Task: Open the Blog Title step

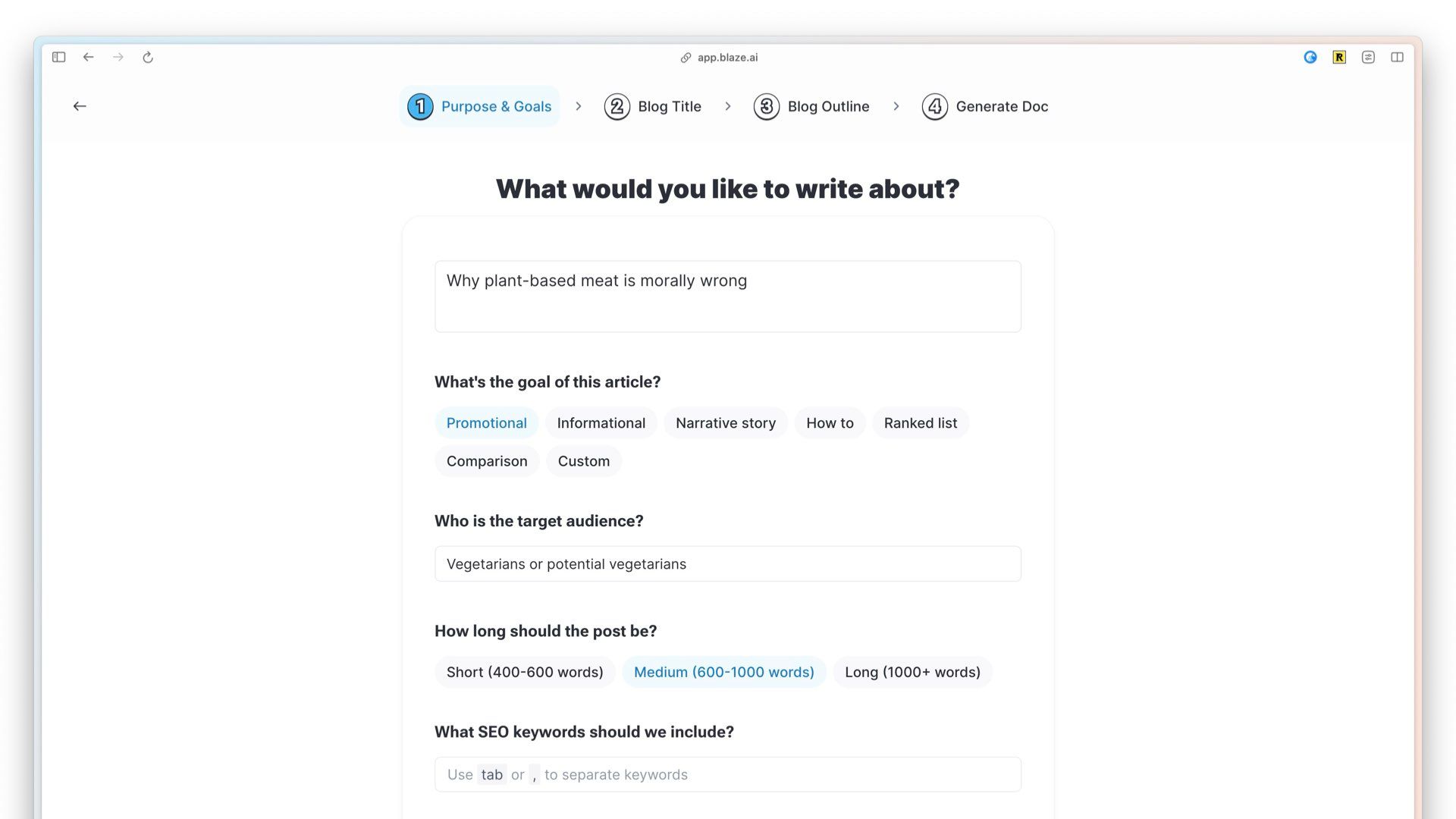Action: tap(653, 106)
